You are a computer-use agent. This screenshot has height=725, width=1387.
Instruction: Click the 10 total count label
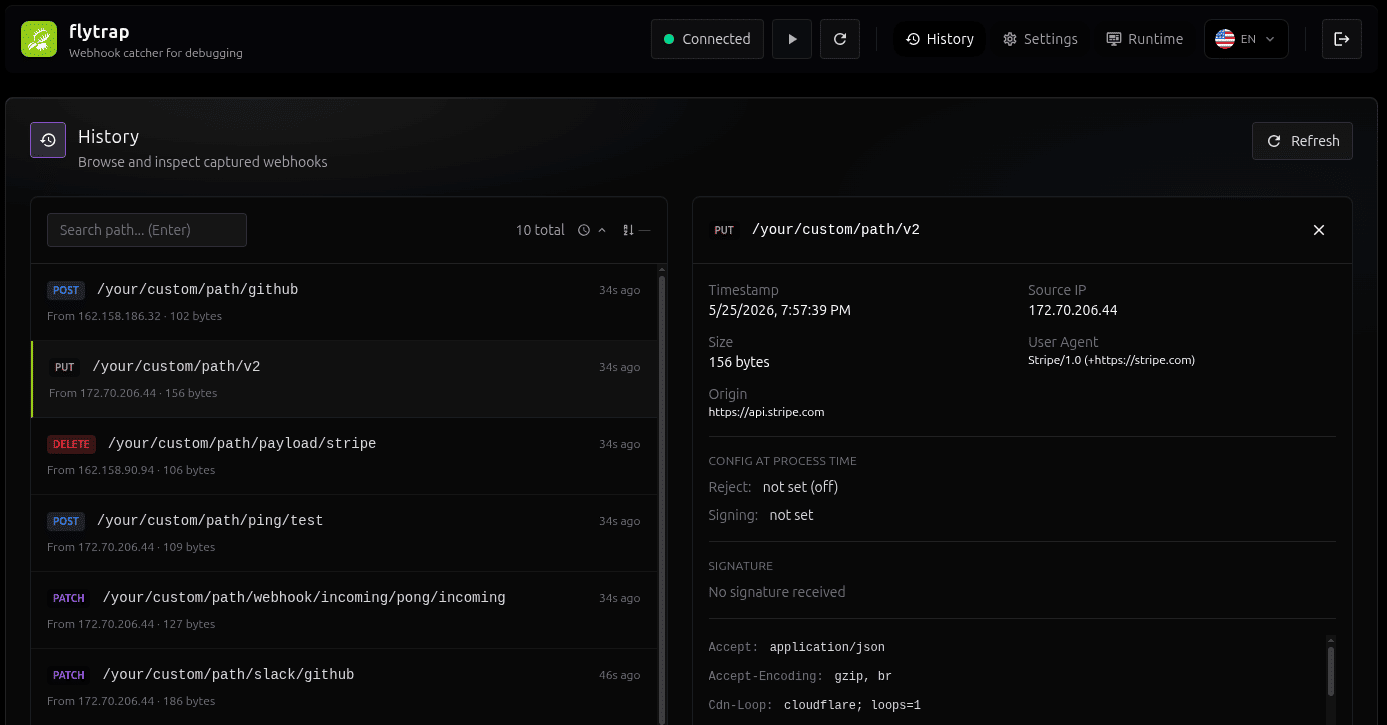(x=540, y=230)
